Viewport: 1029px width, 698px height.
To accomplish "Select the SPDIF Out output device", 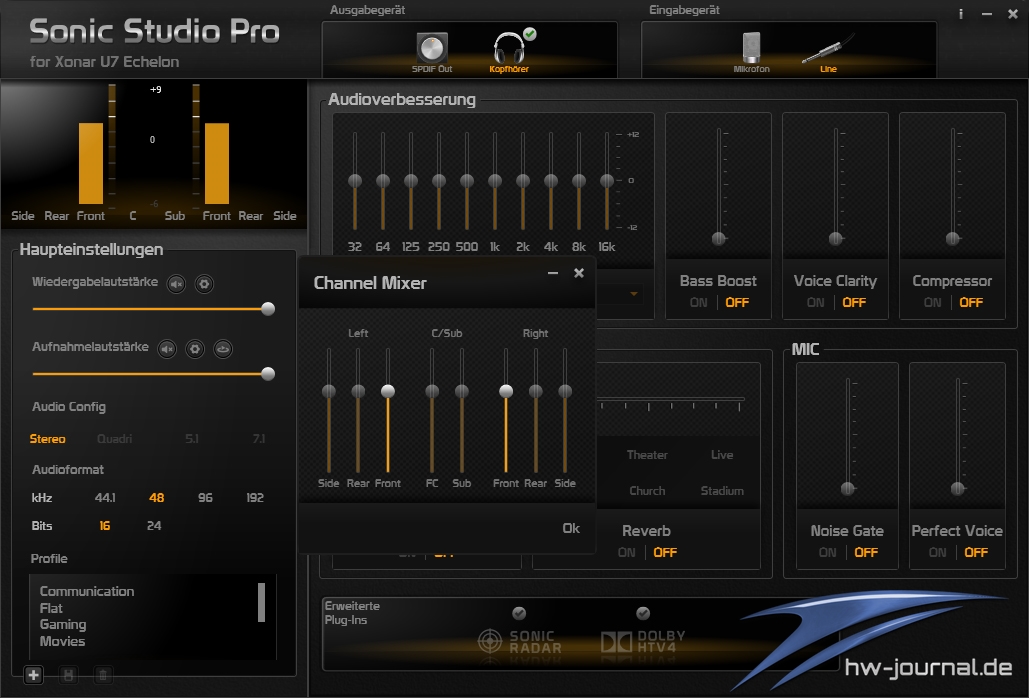I will [432, 50].
